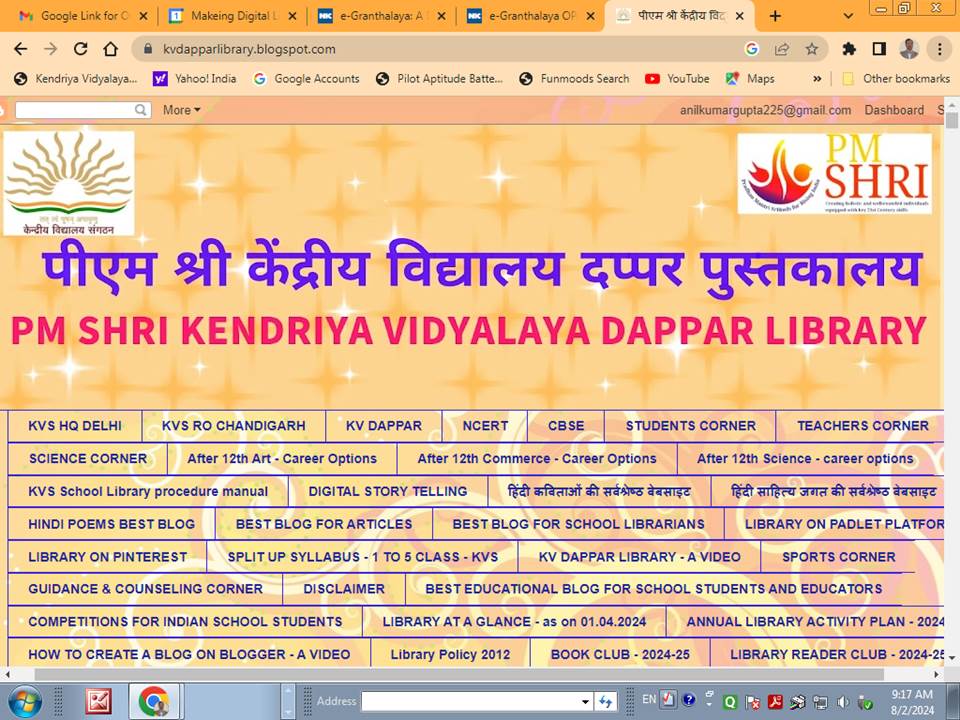Open the YouTube bookmark
Image resolution: width=960 pixels, height=720 pixels.
(x=677, y=78)
